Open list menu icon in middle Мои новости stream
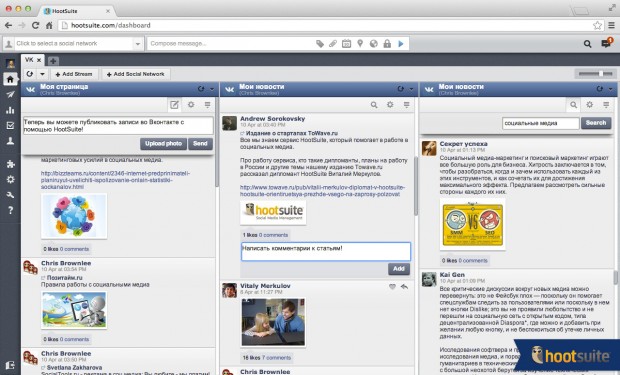The height and width of the screenshot is (375, 620). 407,105
